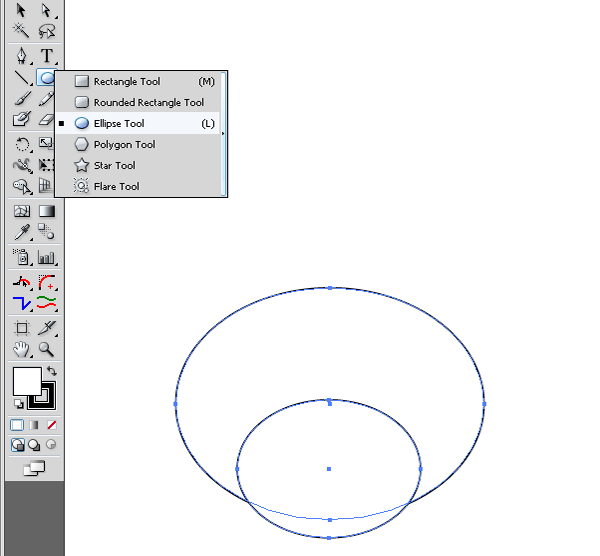Image resolution: width=600 pixels, height=556 pixels.
Task: Choose the Scale tool
Action: click(46, 143)
